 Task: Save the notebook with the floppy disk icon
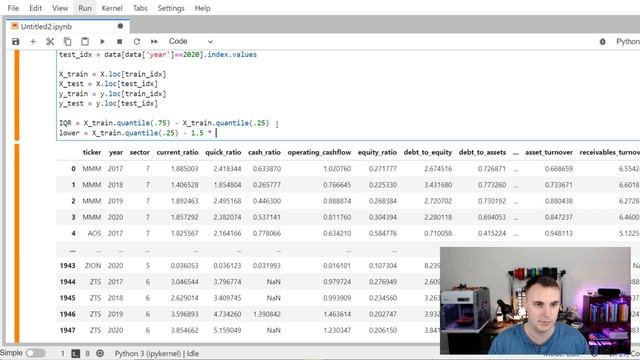16,42
